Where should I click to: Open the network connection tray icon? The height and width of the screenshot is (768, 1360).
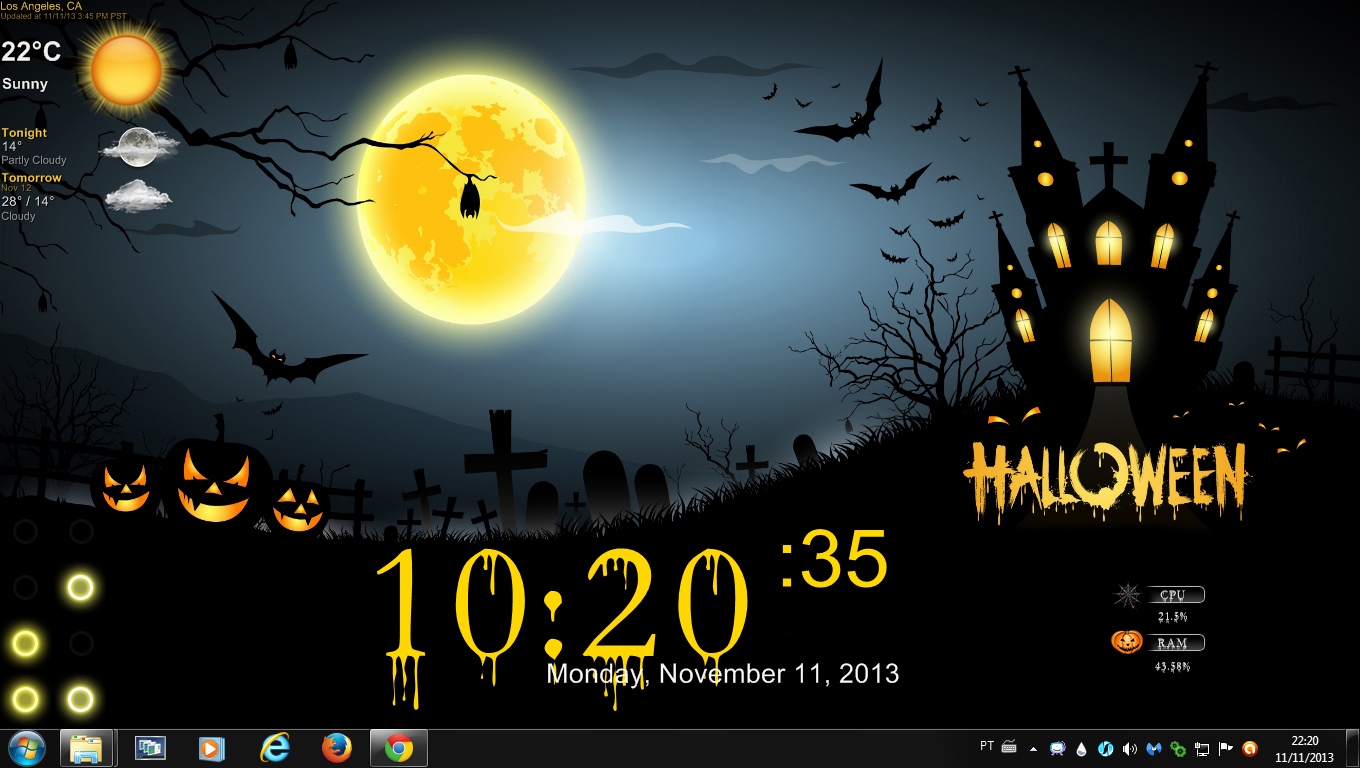pyautogui.click(x=1202, y=749)
